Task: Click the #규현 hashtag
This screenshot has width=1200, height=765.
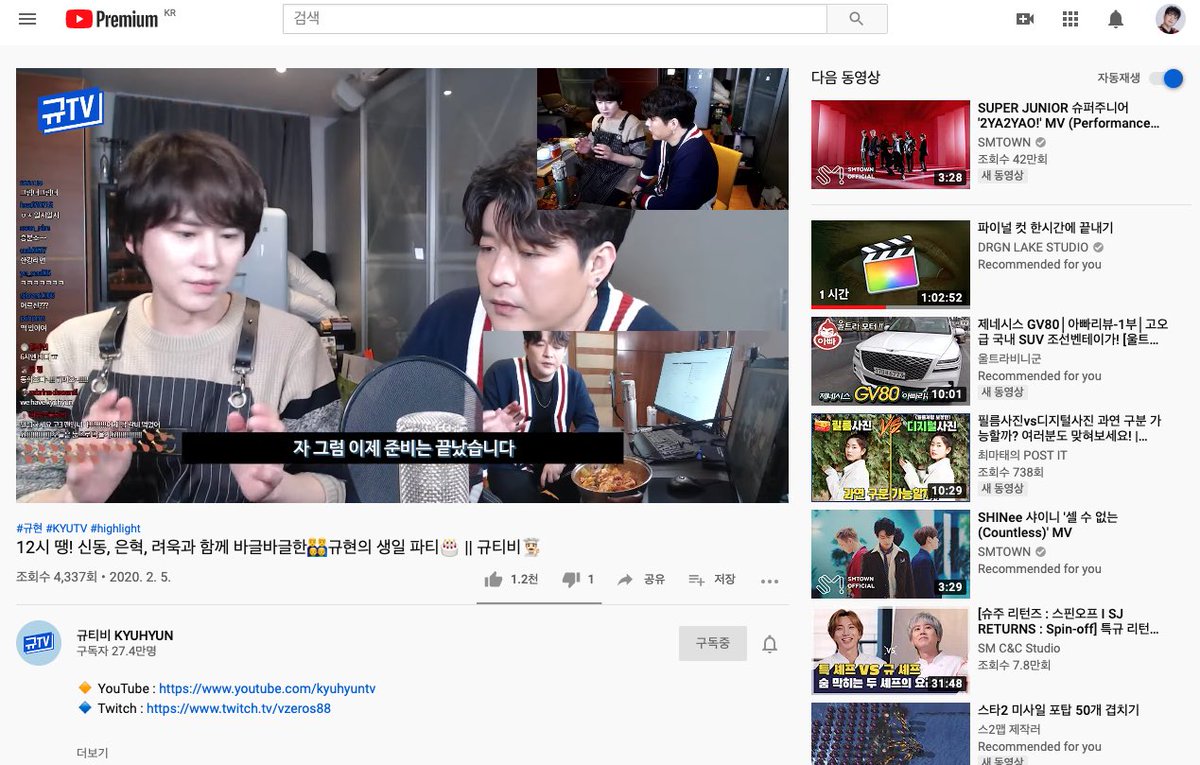Action: pos(29,528)
